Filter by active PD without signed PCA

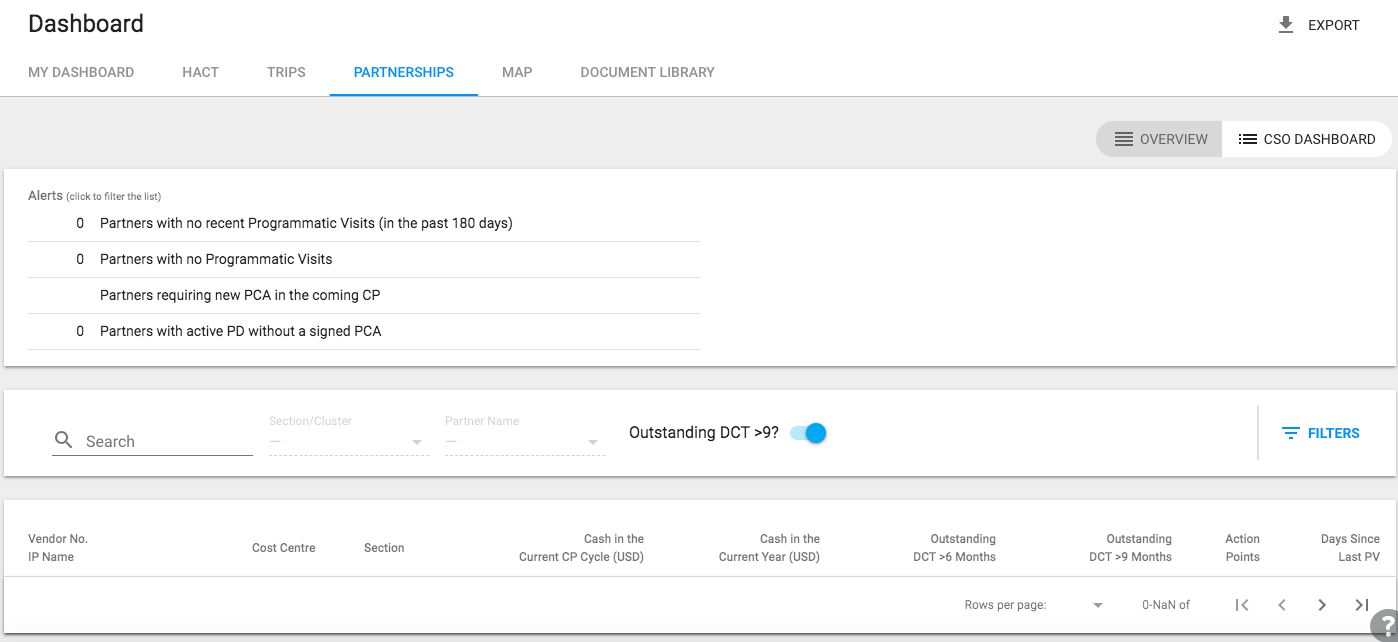click(x=240, y=331)
